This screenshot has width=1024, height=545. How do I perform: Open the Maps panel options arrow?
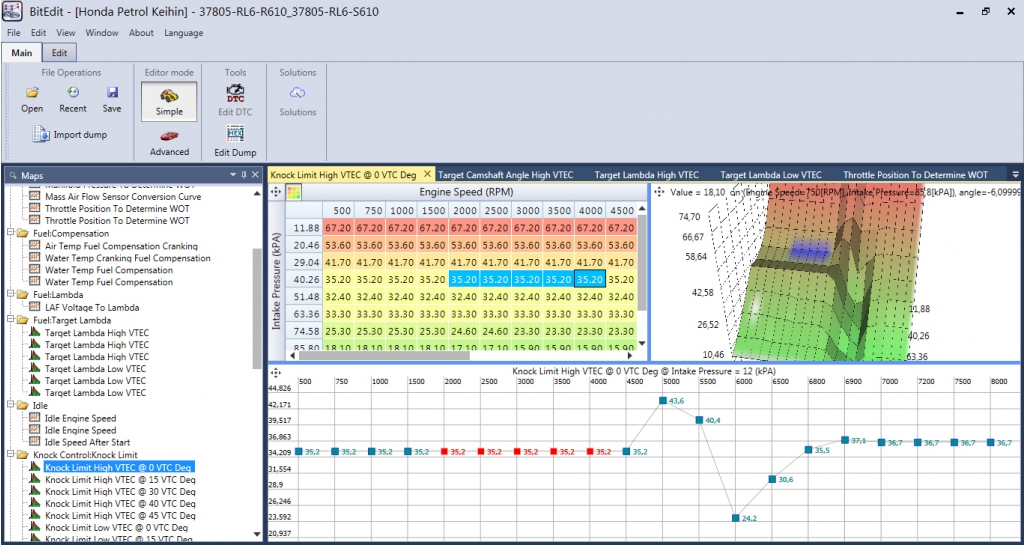point(233,175)
